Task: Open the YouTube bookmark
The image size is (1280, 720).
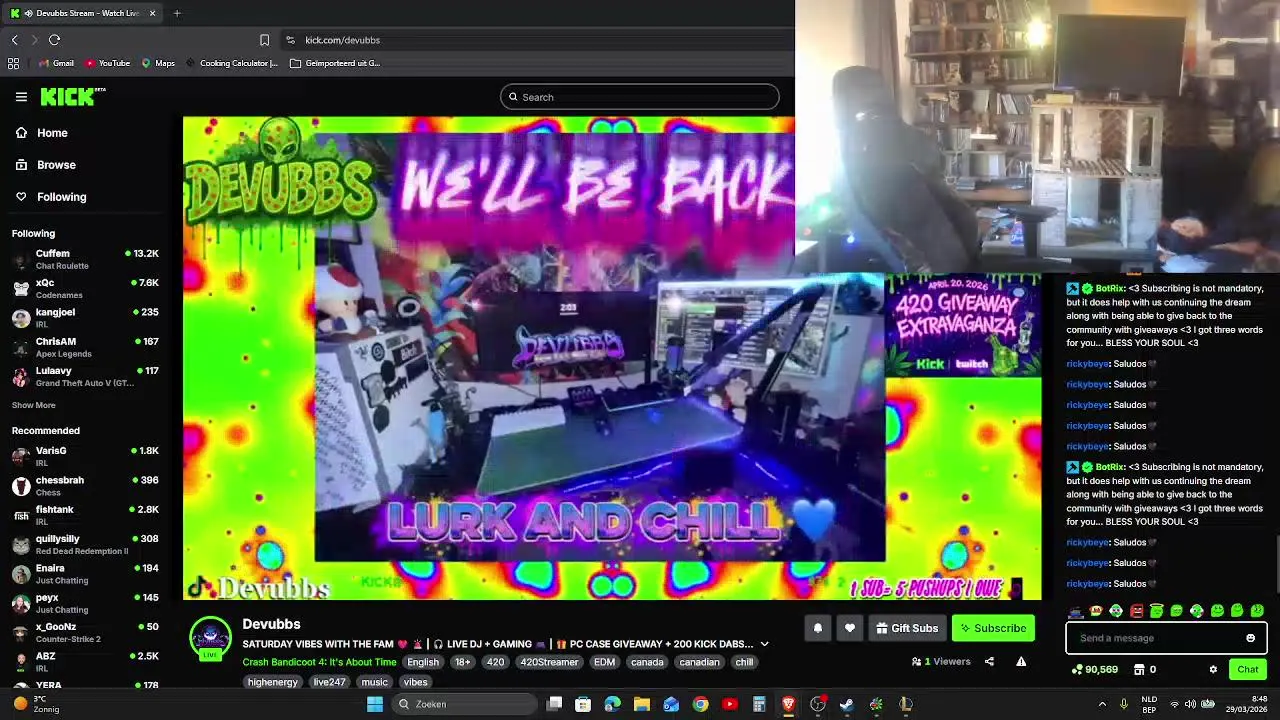Action: (x=108, y=63)
